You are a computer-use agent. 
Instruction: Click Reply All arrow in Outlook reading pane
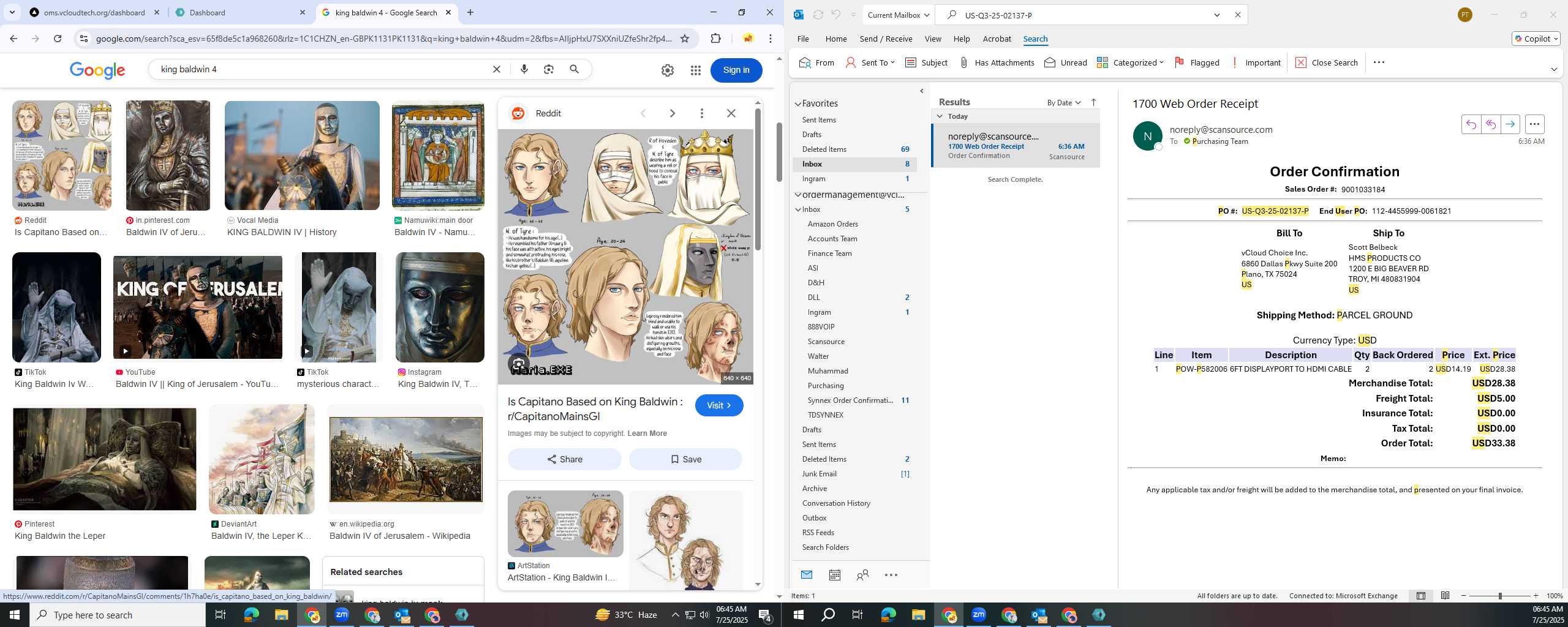1491,124
